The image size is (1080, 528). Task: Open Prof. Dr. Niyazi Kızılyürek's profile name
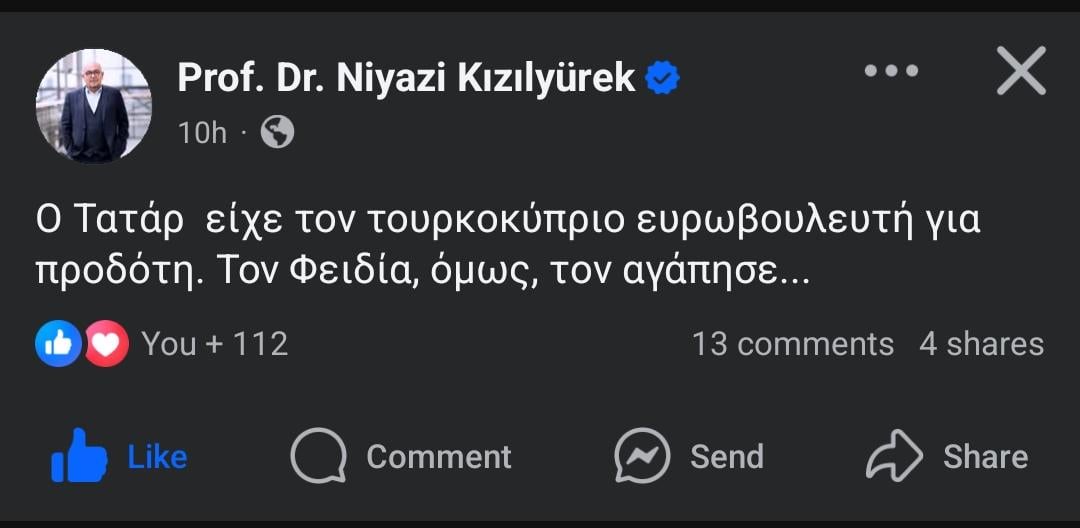[x=406, y=77]
